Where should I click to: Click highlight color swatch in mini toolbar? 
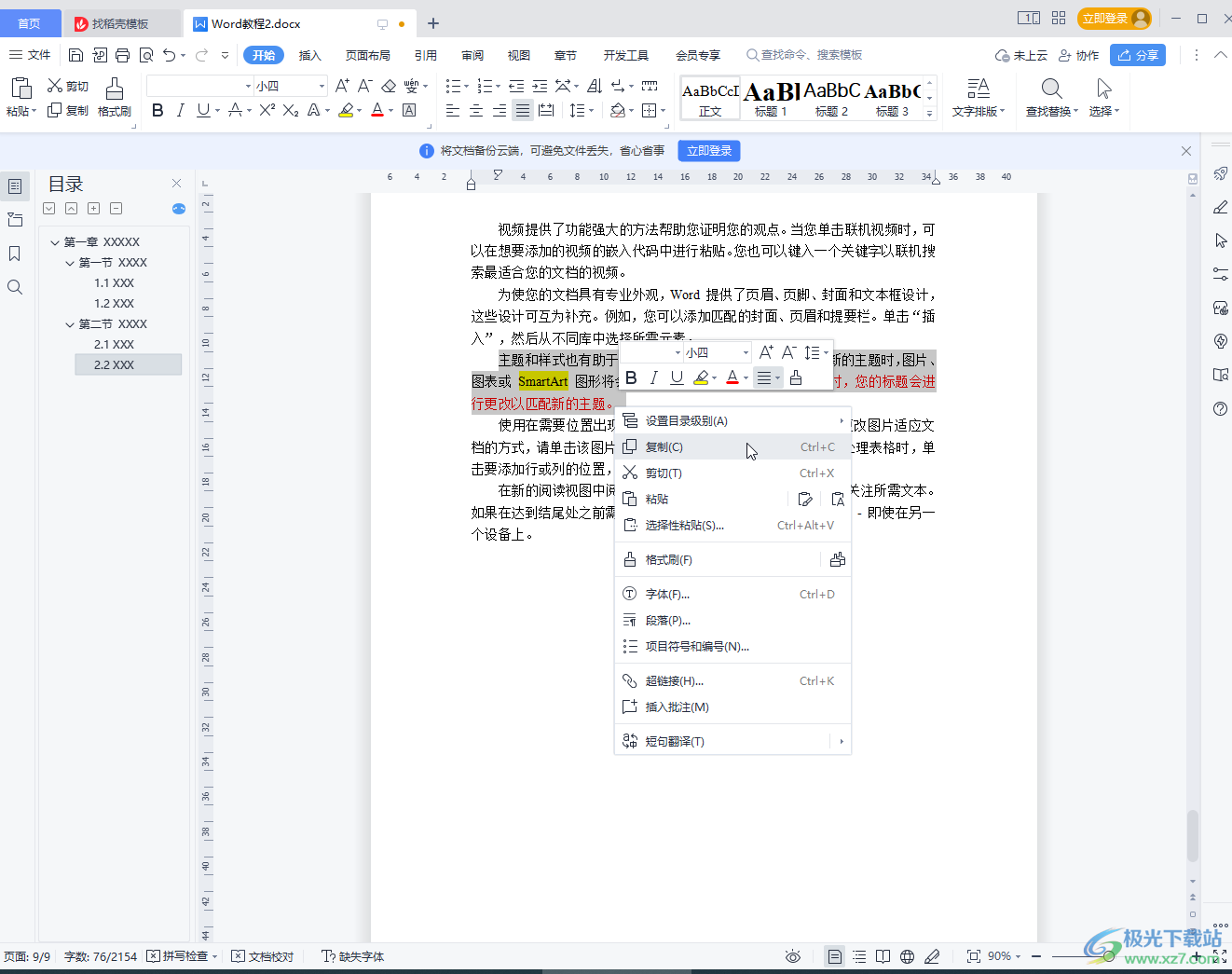[701, 377]
